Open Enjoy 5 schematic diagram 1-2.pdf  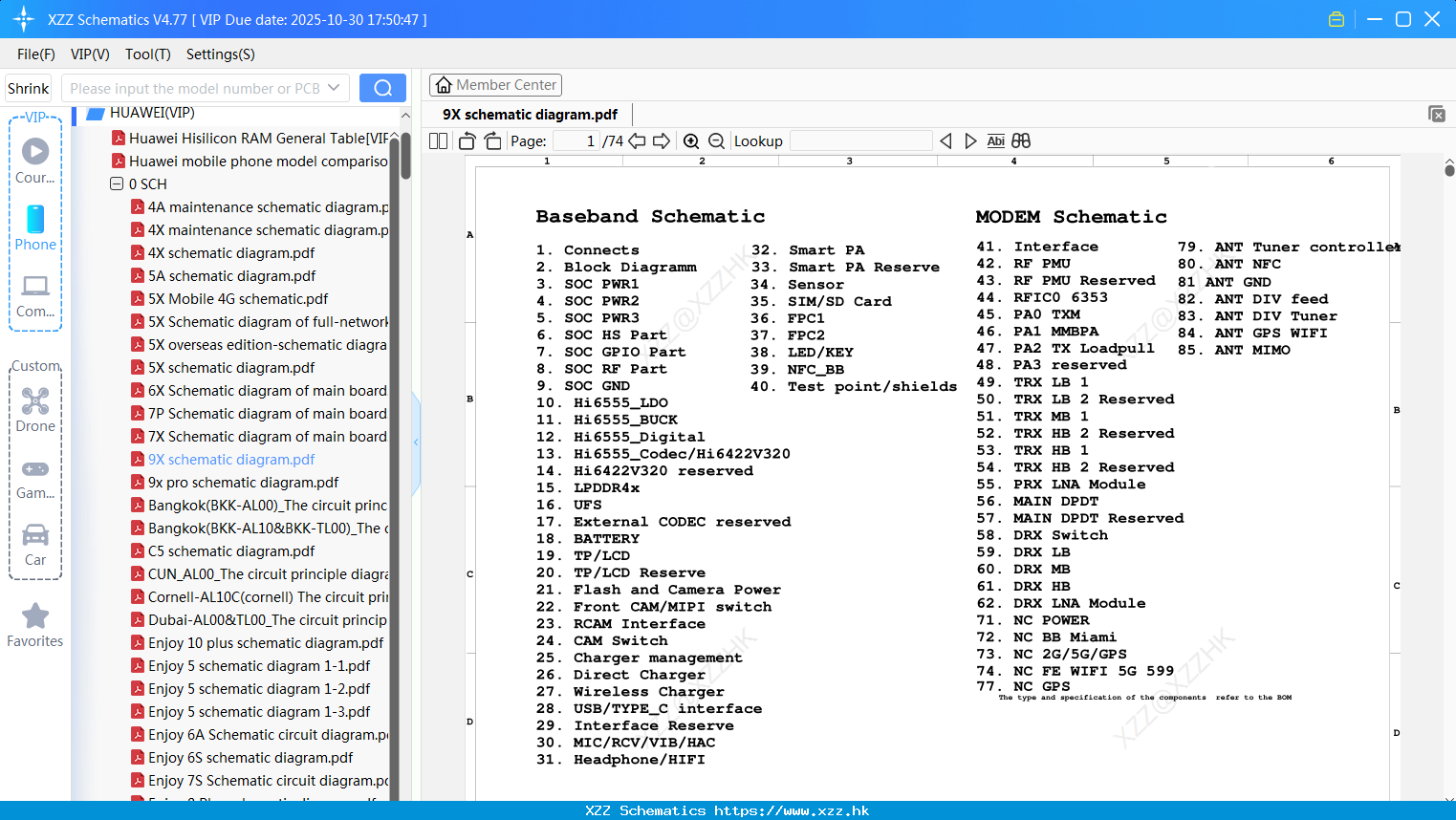coord(250,688)
